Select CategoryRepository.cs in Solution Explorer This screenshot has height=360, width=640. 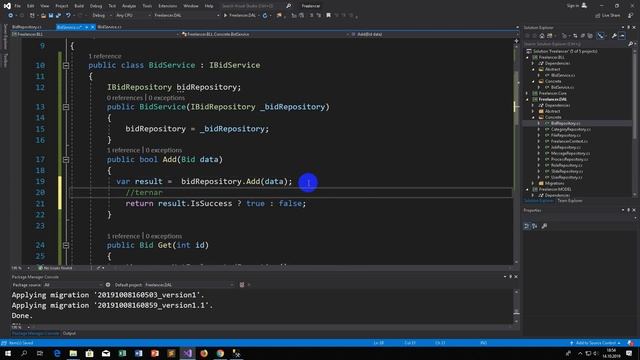tap(570, 129)
